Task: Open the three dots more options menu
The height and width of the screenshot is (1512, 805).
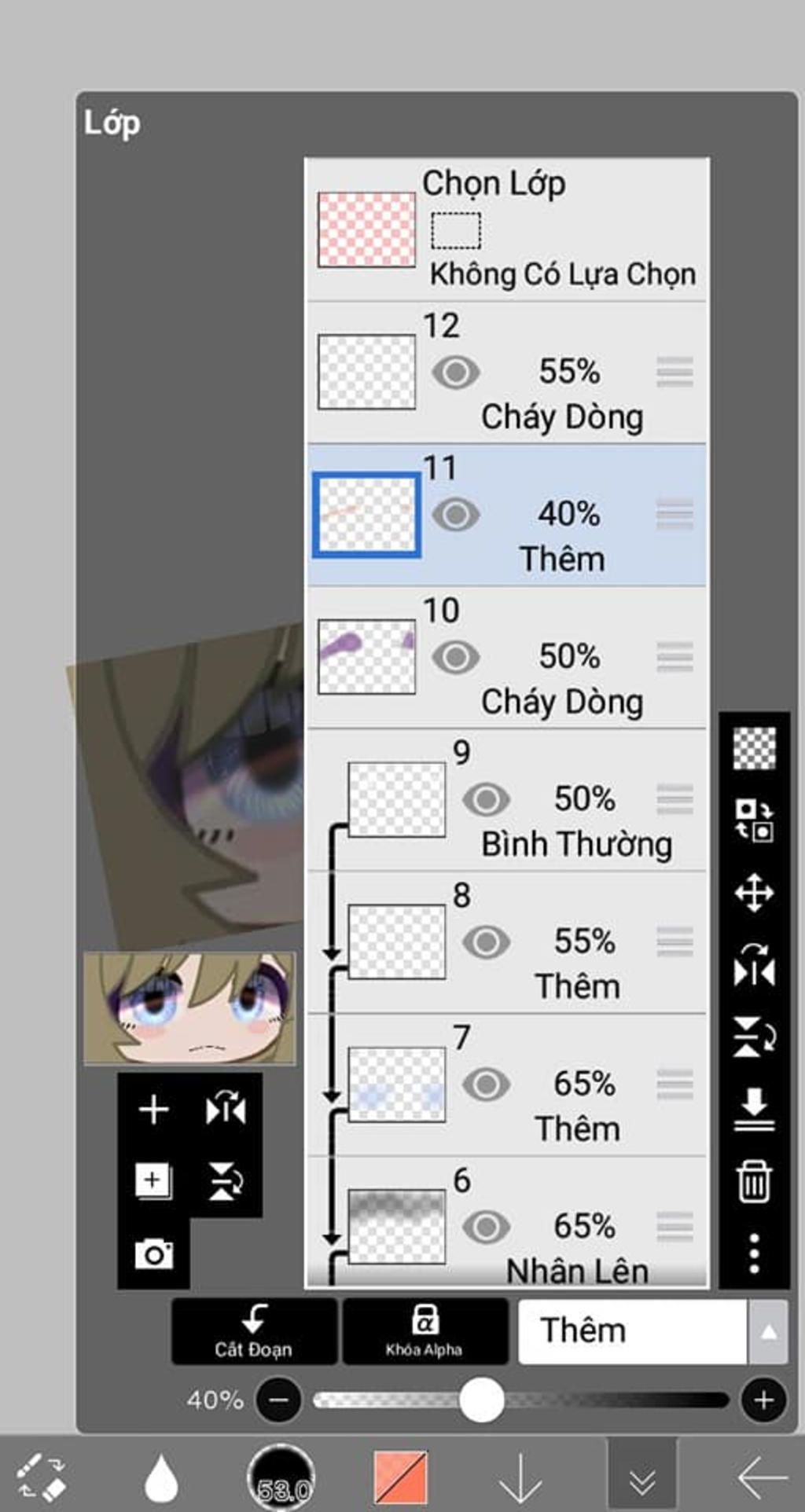Action: pyautogui.click(x=754, y=1253)
